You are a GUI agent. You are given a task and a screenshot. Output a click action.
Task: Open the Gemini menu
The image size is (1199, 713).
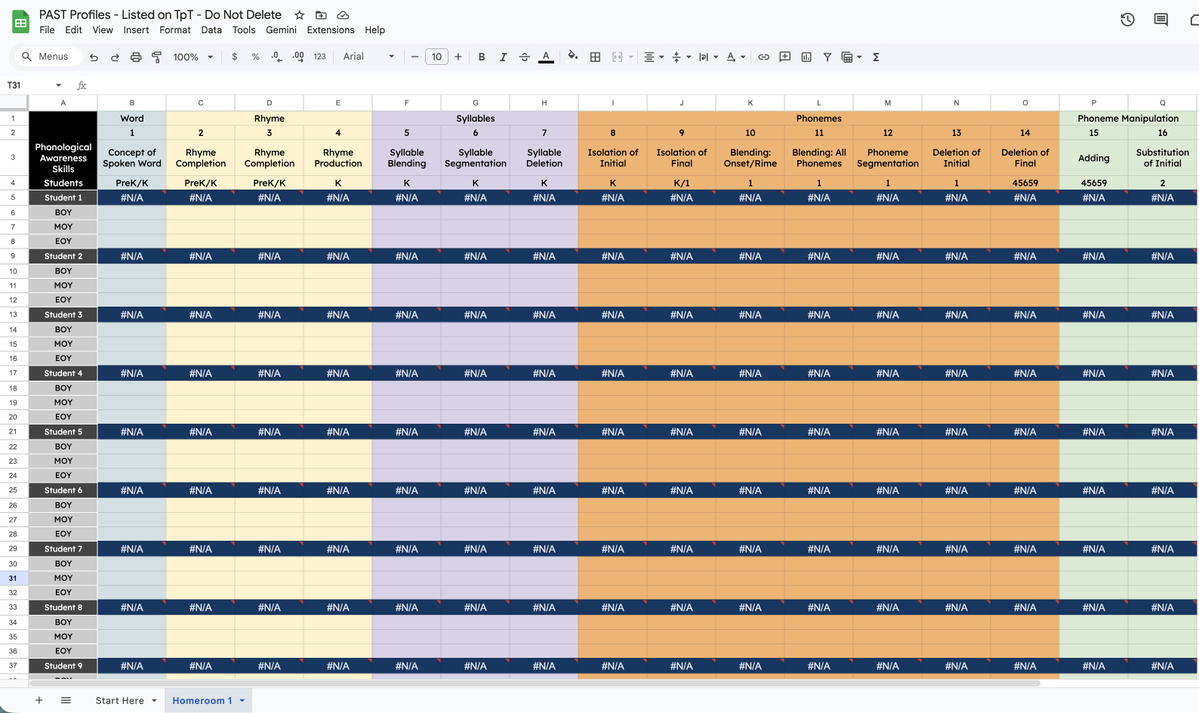[x=281, y=30]
